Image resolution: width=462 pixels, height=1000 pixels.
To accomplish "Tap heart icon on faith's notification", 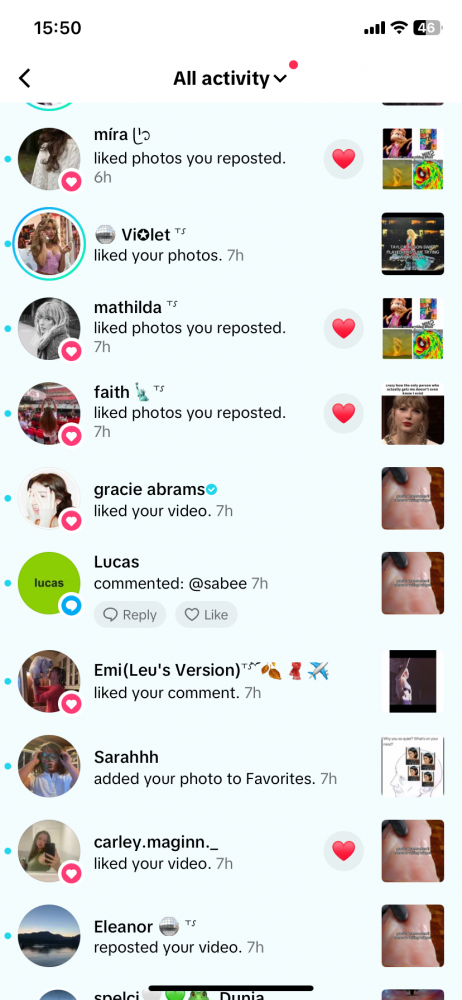I will point(343,413).
